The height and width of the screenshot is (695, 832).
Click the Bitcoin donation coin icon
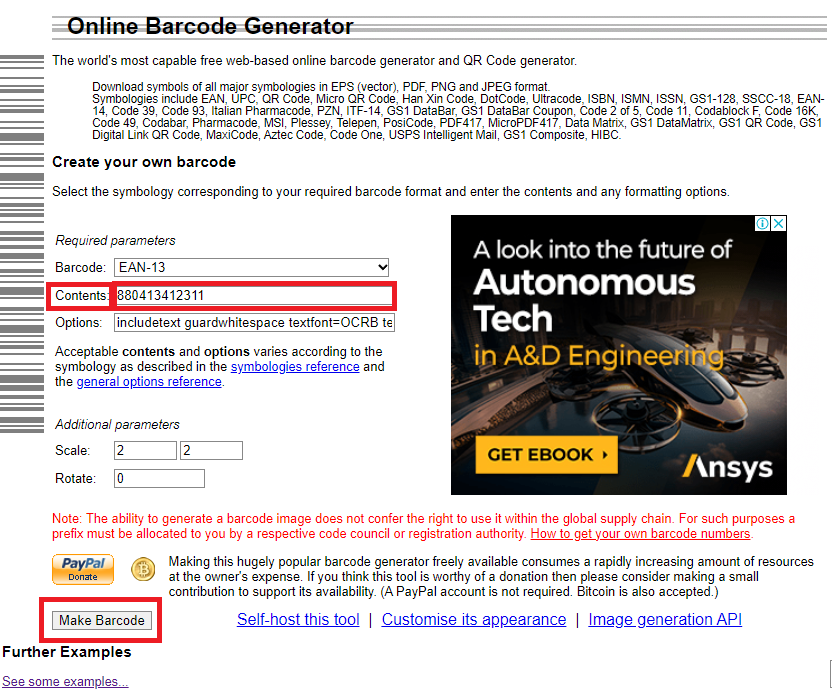pos(143,570)
